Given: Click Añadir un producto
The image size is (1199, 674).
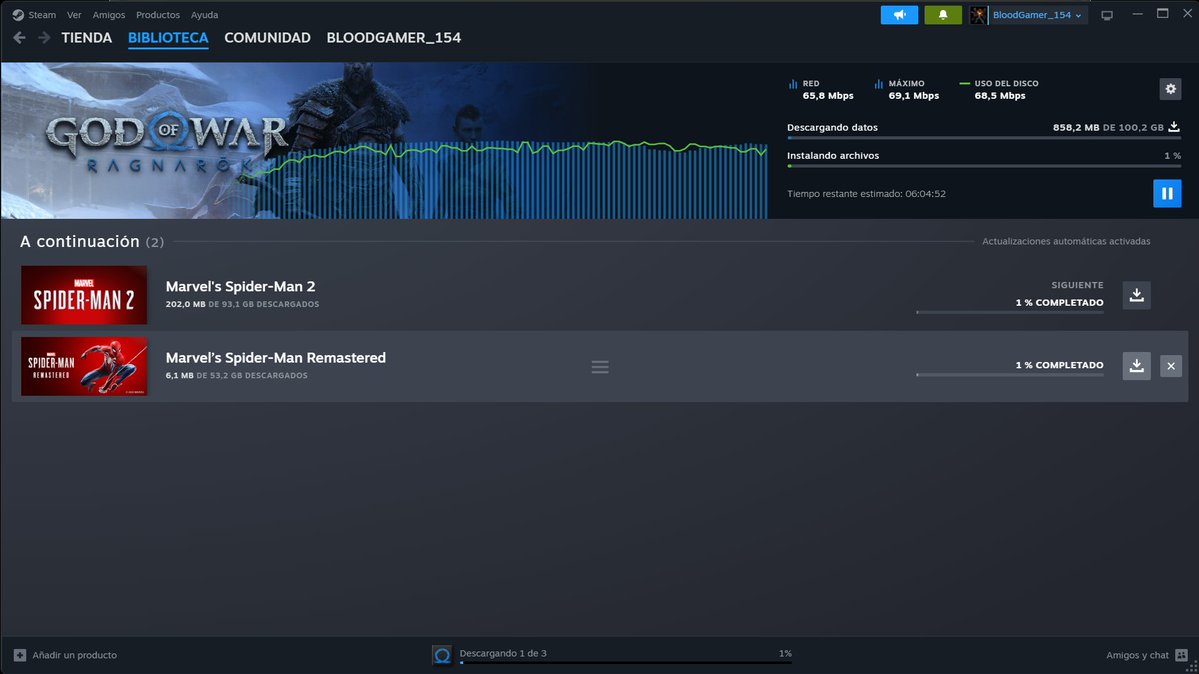Looking at the screenshot, I should tap(74, 655).
